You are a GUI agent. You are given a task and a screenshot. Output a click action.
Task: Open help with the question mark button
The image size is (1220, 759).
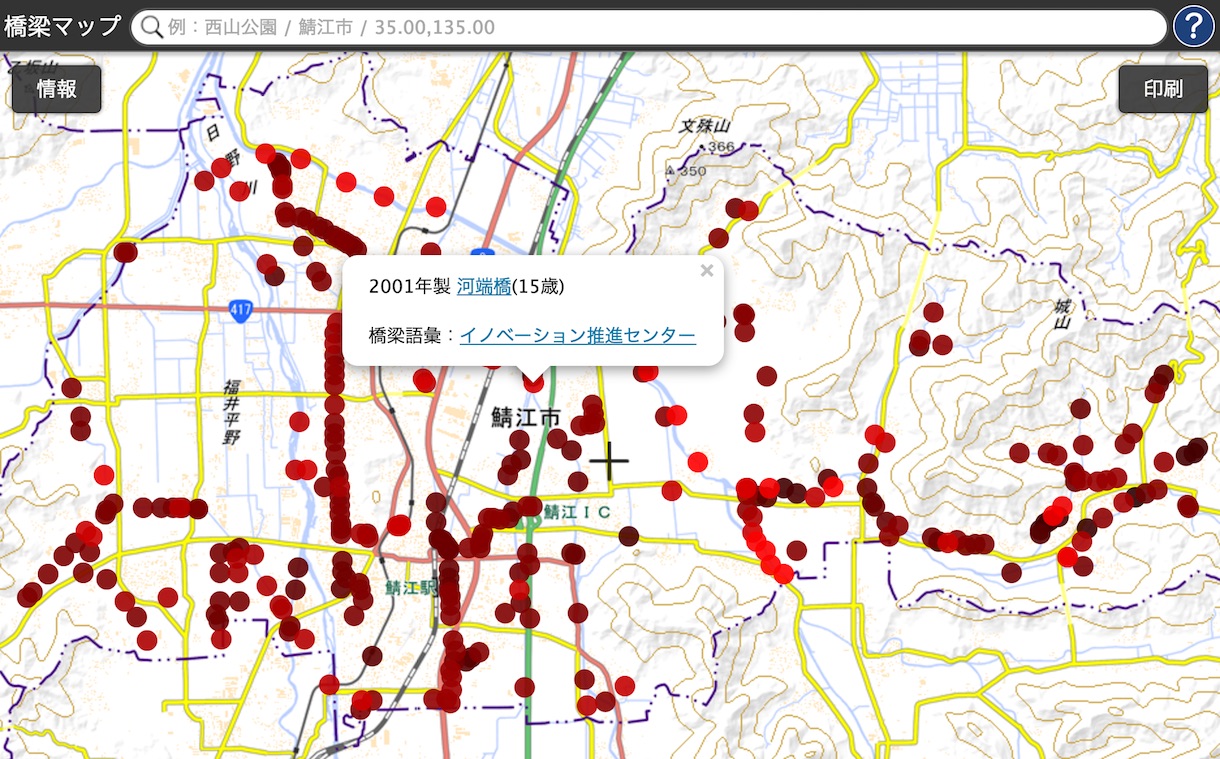[1193, 26]
